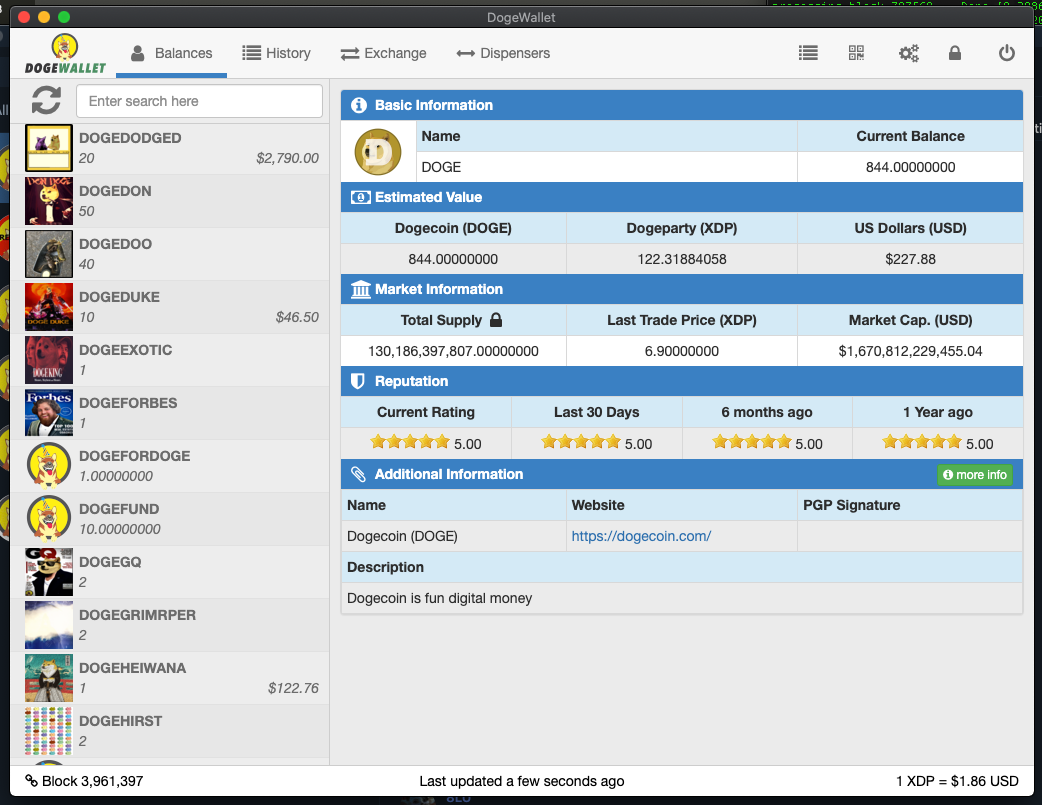The image size is (1042, 805).
Task: Click the $2,790.00 value for DOGEDODGED
Action: tap(287, 158)
